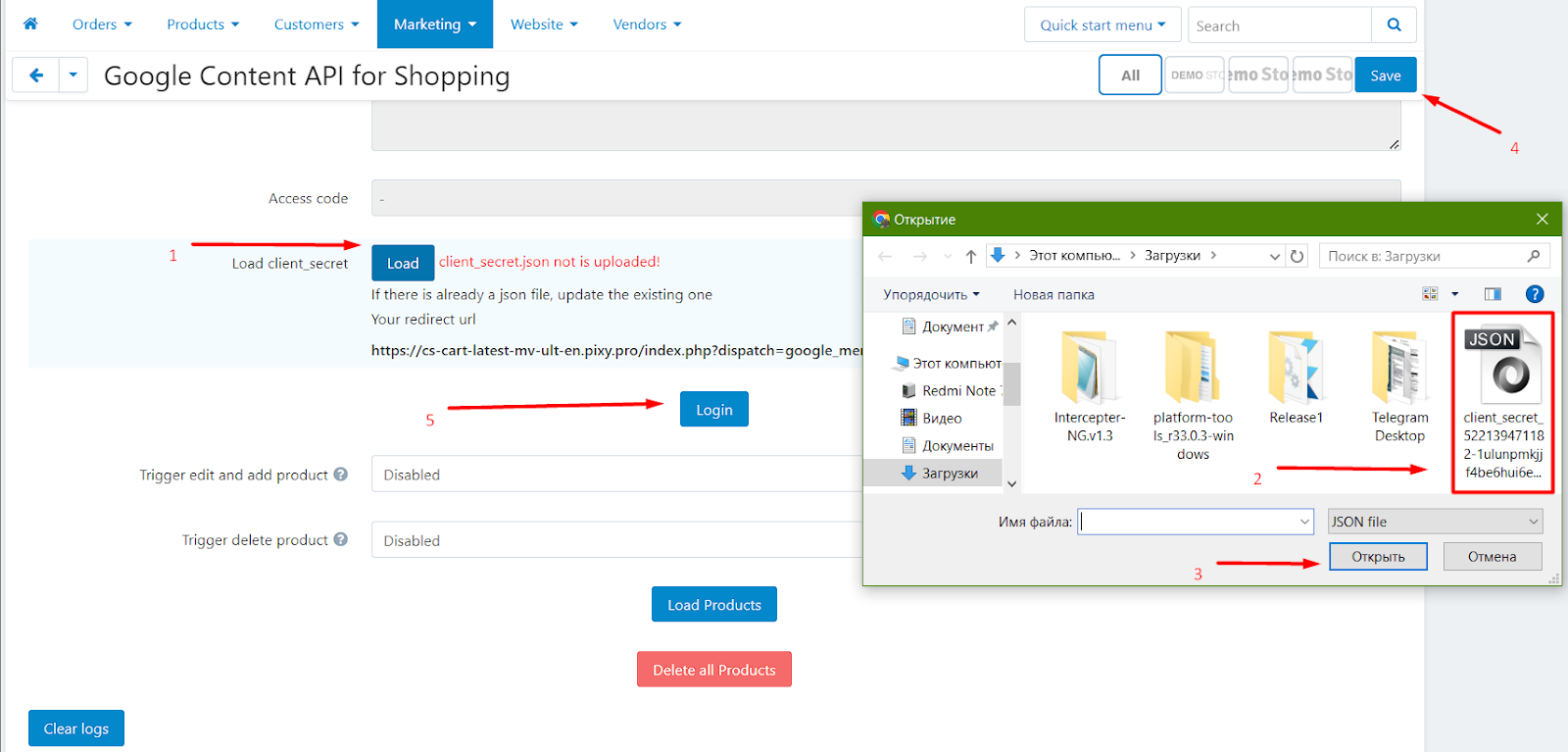This screenshot has height=752, width=1568.
Task: Open the Trigger delete product dropdown
Action: point(617,539)
